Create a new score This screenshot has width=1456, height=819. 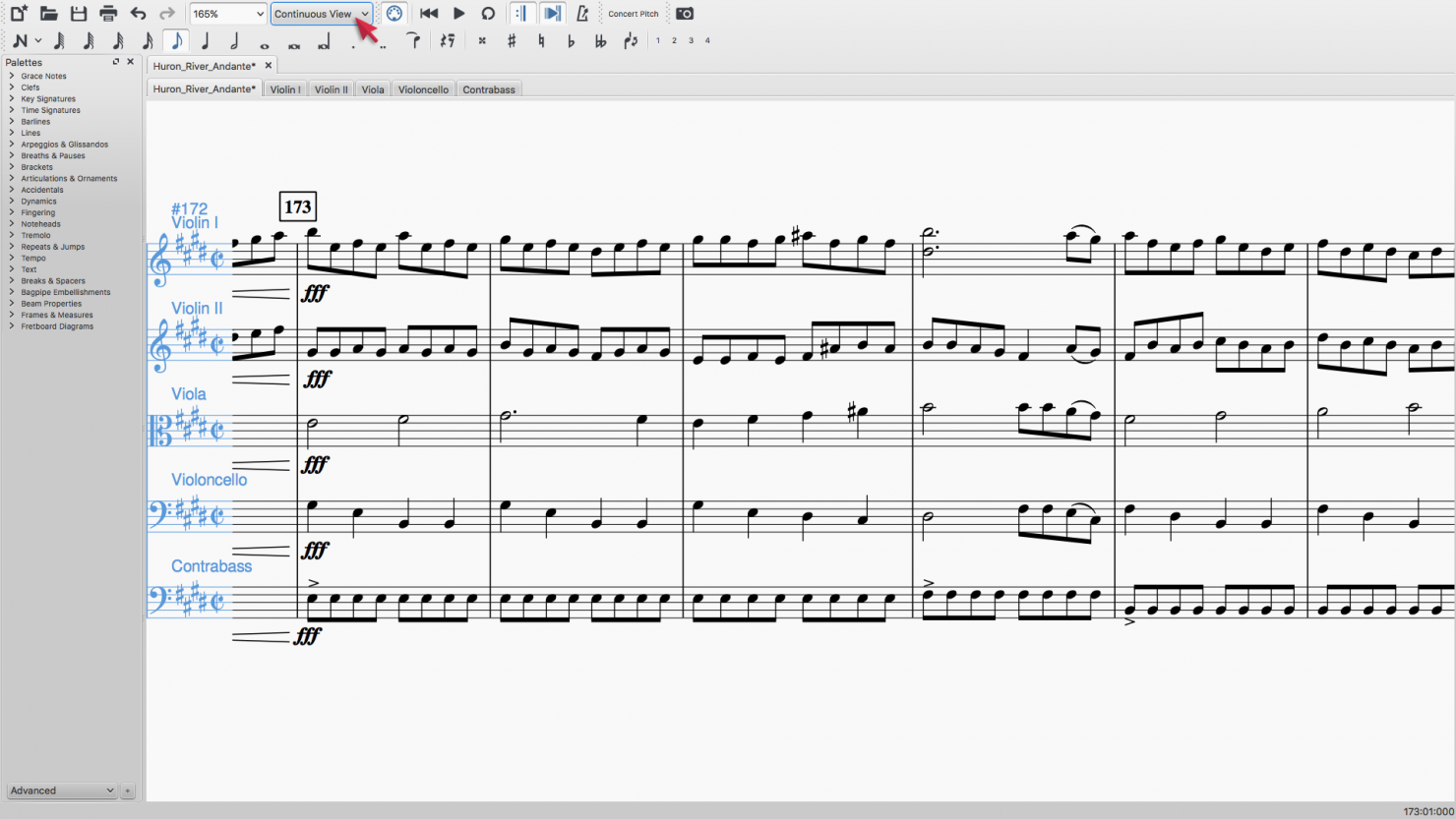tap(17, 13)
